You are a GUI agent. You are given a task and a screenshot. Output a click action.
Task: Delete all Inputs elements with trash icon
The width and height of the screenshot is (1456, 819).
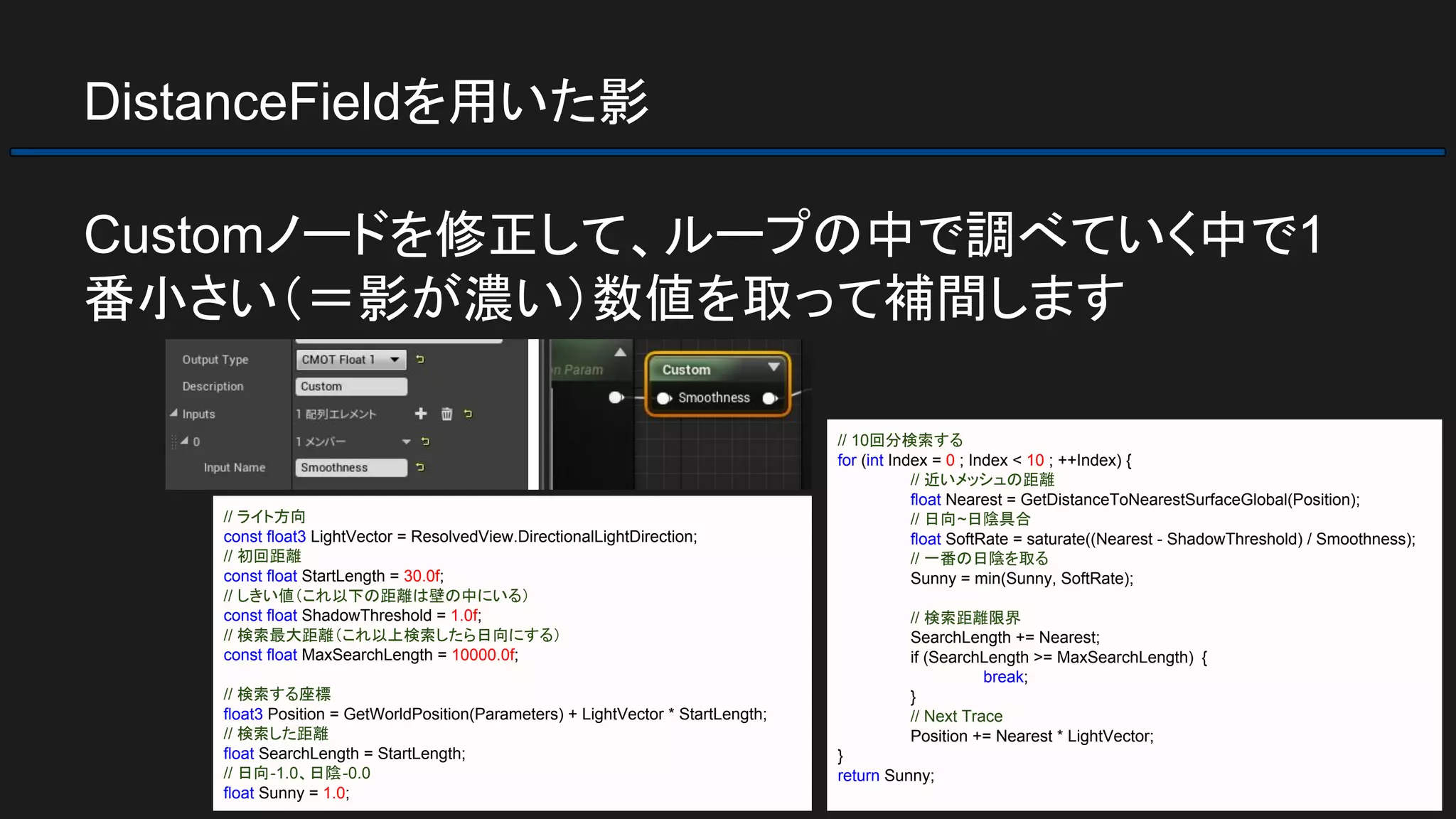446,414
